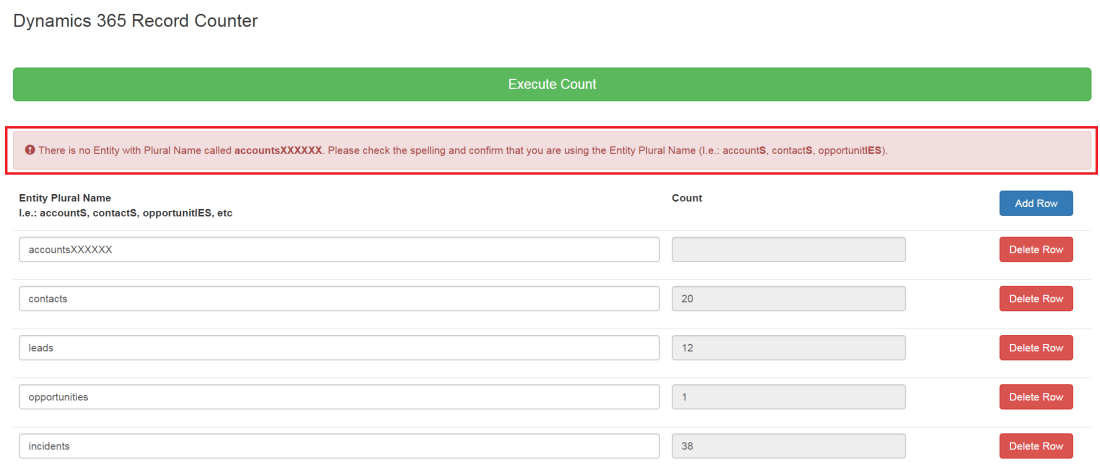Remove the incidents row
The width and height of the screenshot is (1100, 476).
point(1035,445)
